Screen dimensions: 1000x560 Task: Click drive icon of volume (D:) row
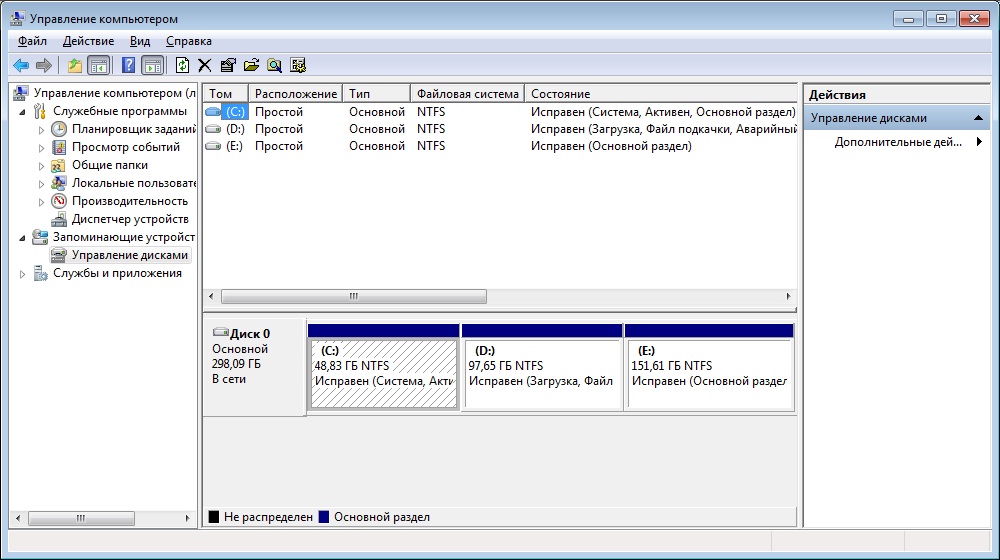[x=213, y=129]
